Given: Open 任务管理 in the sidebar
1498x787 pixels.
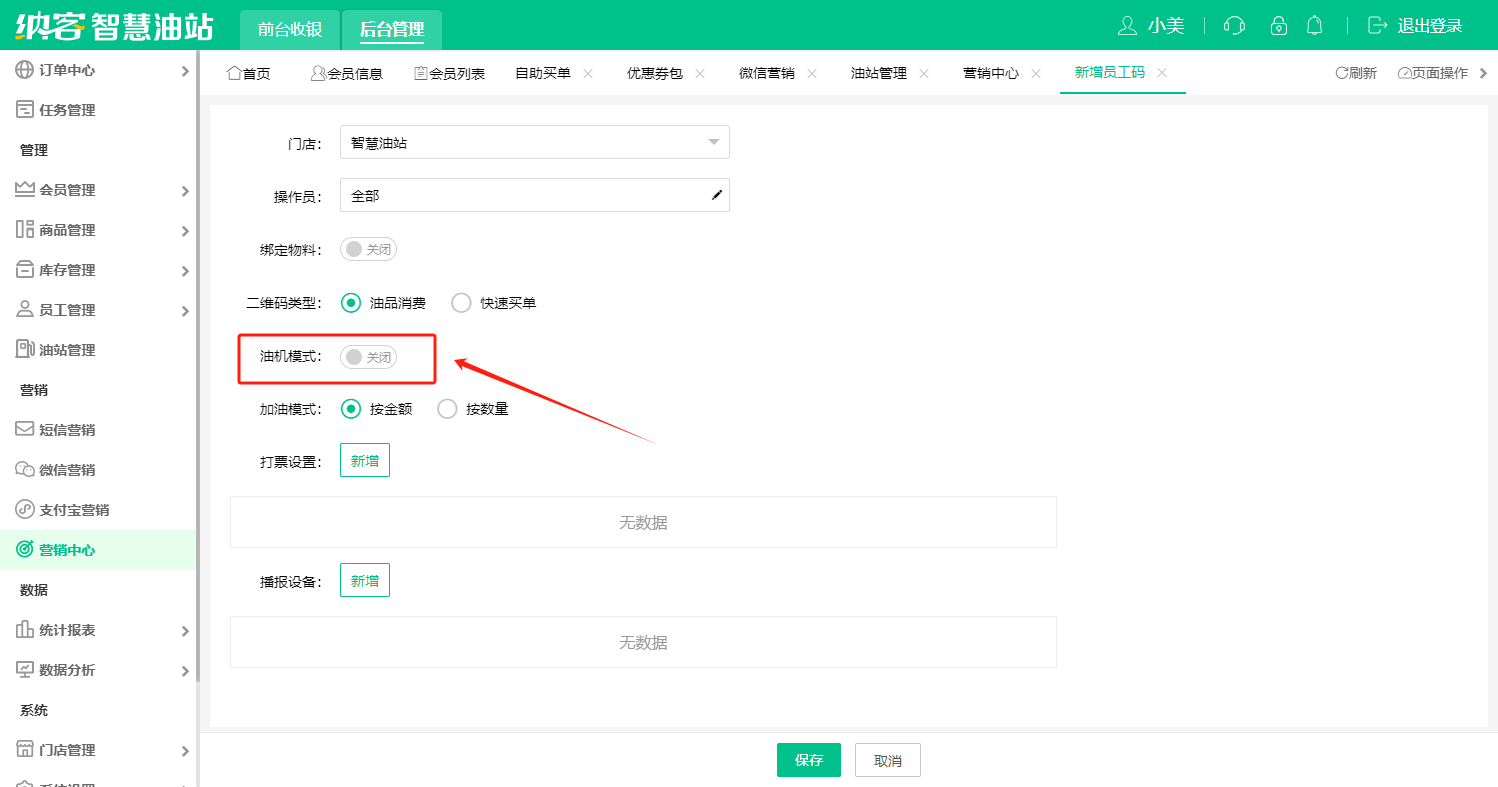Looking at the screenshot, I should (x=67, y=110).
